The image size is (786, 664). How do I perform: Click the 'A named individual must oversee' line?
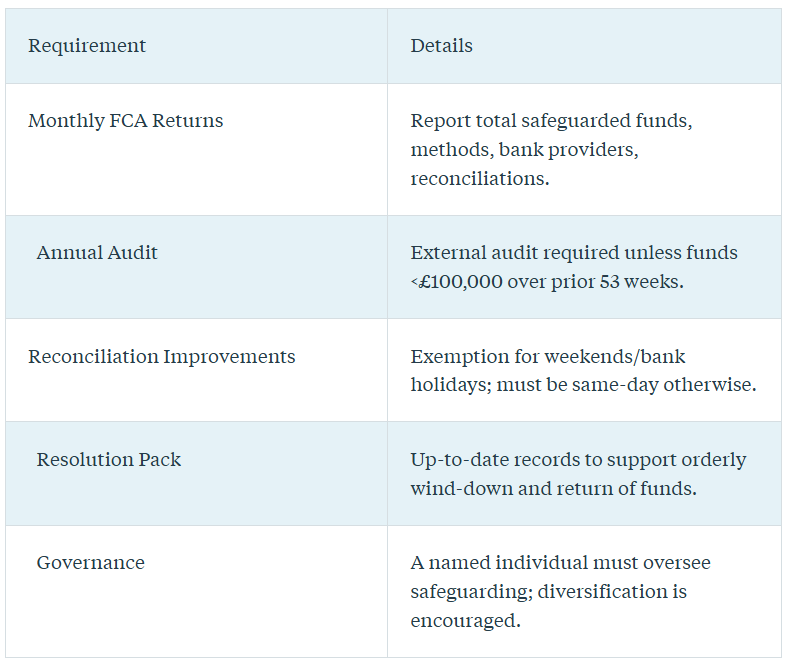click(x=560, y=563)
